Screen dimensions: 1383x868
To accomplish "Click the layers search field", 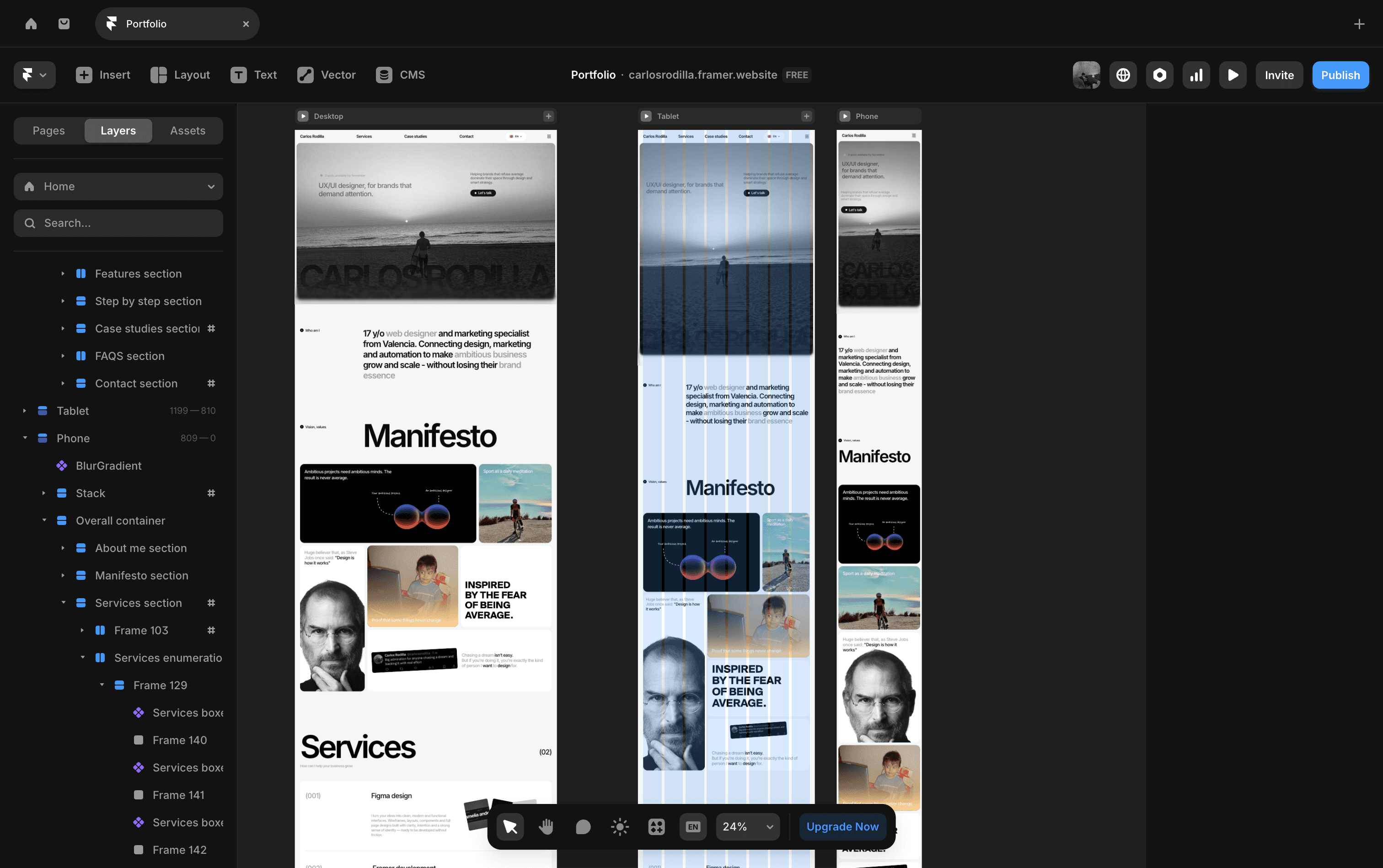I will coord(118,223).
